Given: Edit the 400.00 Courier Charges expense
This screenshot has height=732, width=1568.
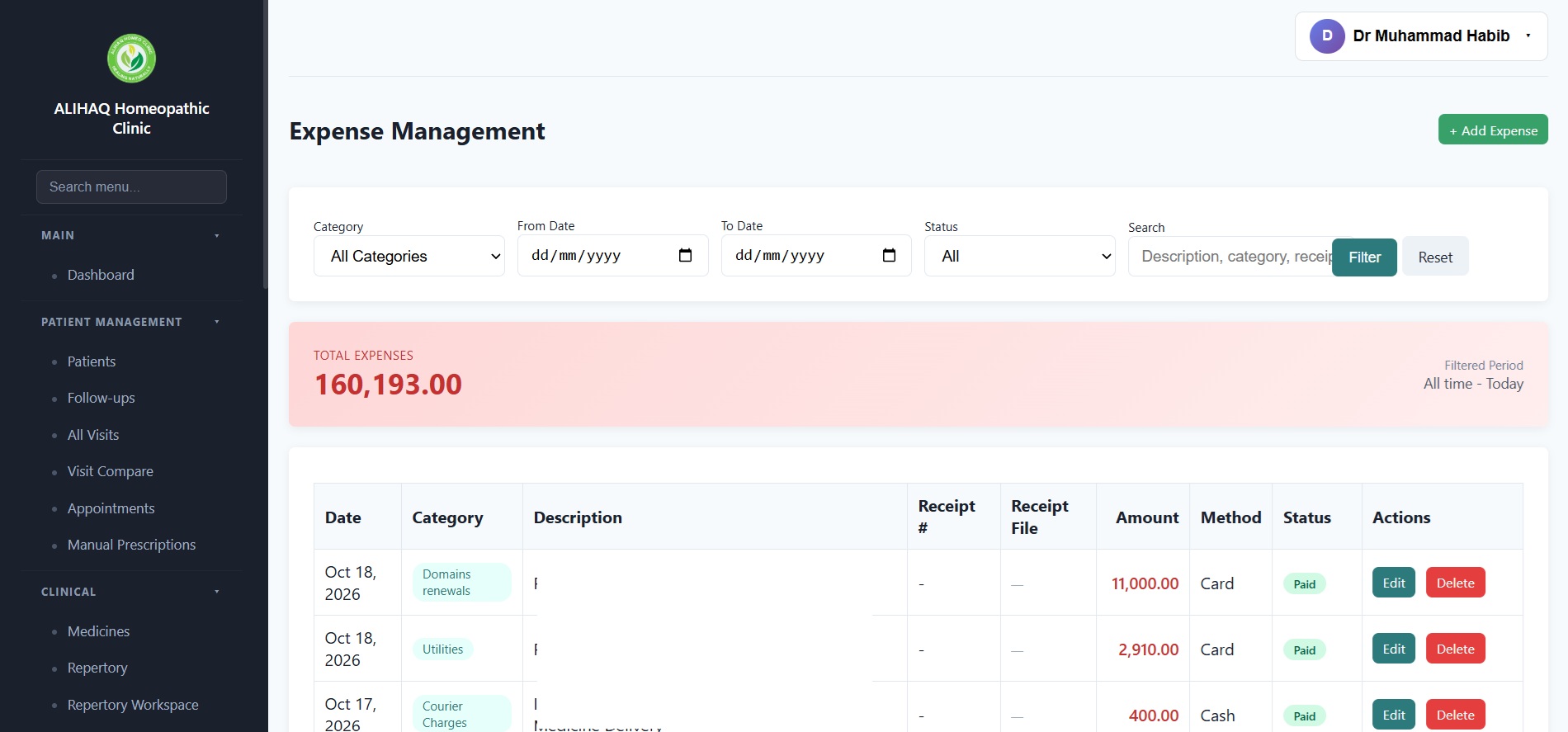Looking at the screenshot, I should point(1394,715).
